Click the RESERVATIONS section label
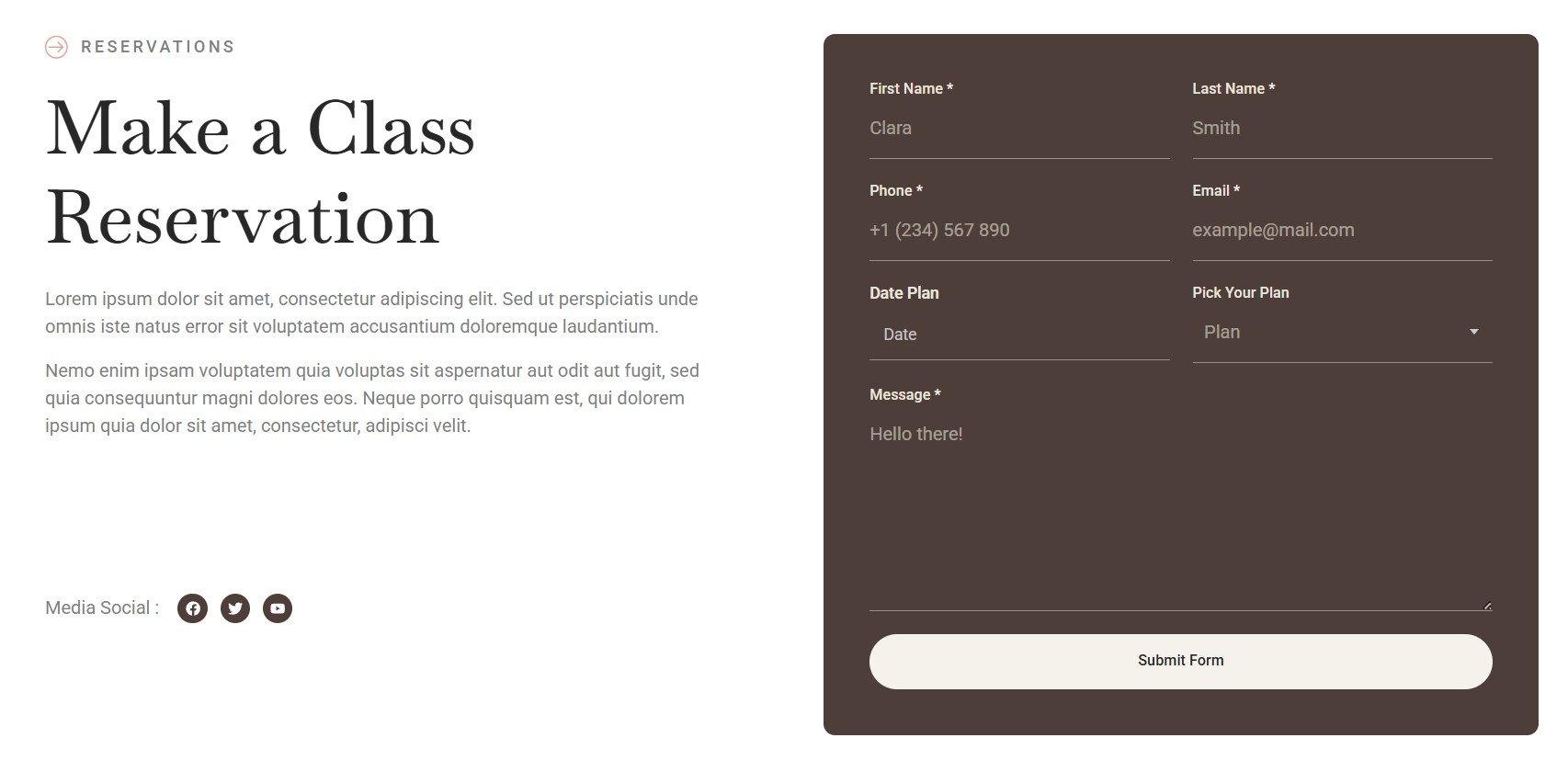This screenshot has height=772, width=1568. point(157,47)
